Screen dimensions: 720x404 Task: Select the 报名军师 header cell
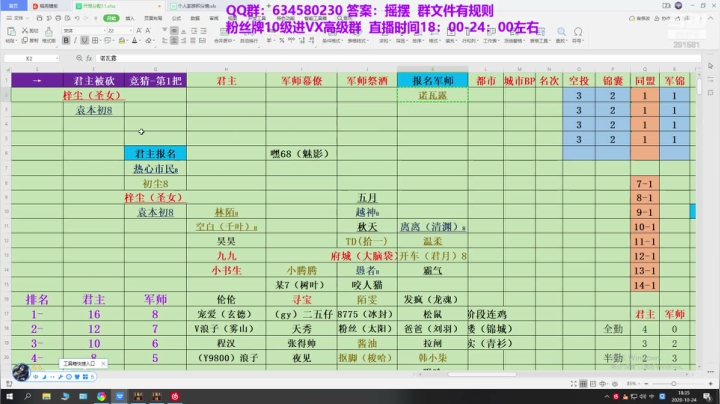pyautogui.click(x=433, y=81)
